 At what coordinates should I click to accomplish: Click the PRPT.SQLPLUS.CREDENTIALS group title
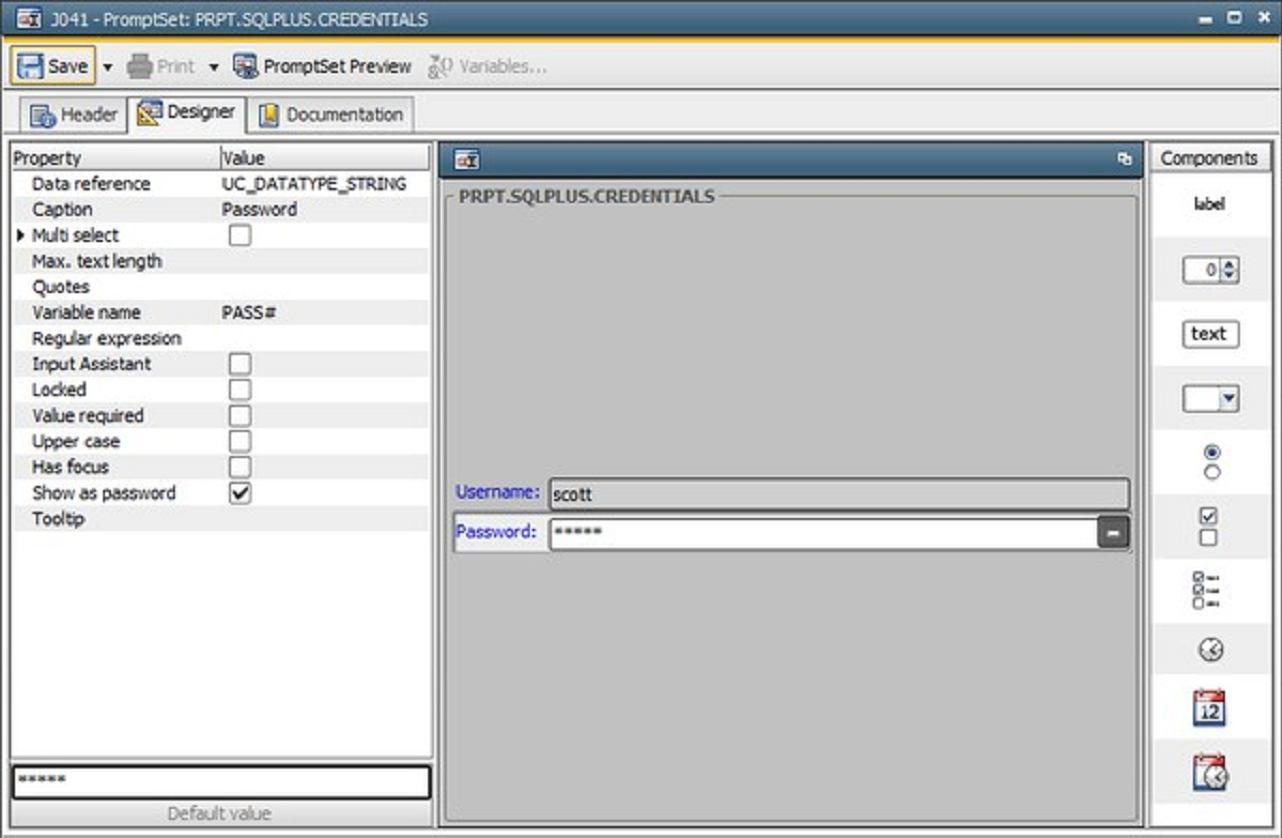(586, 196)
